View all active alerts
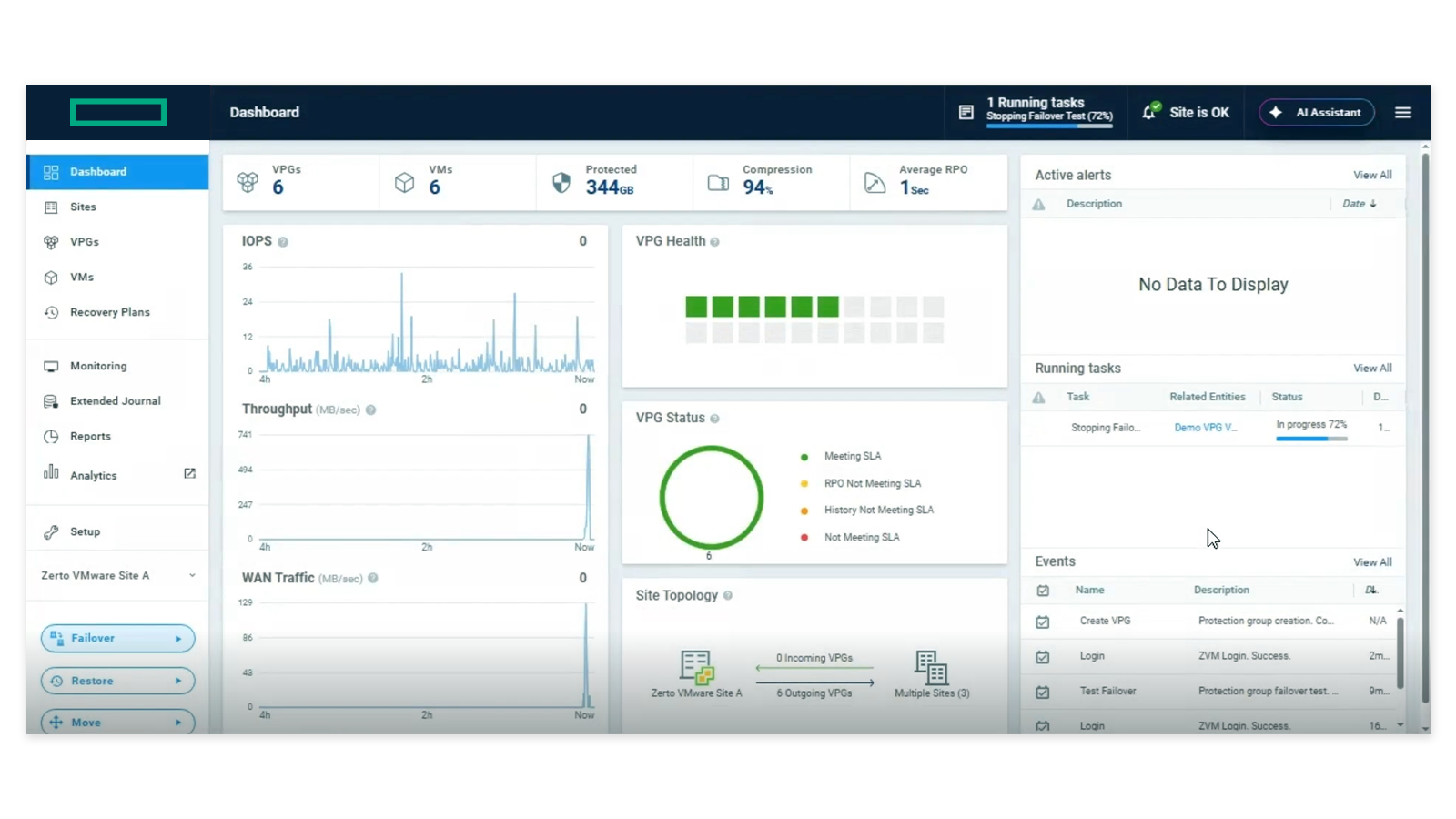 [1372, 175]
